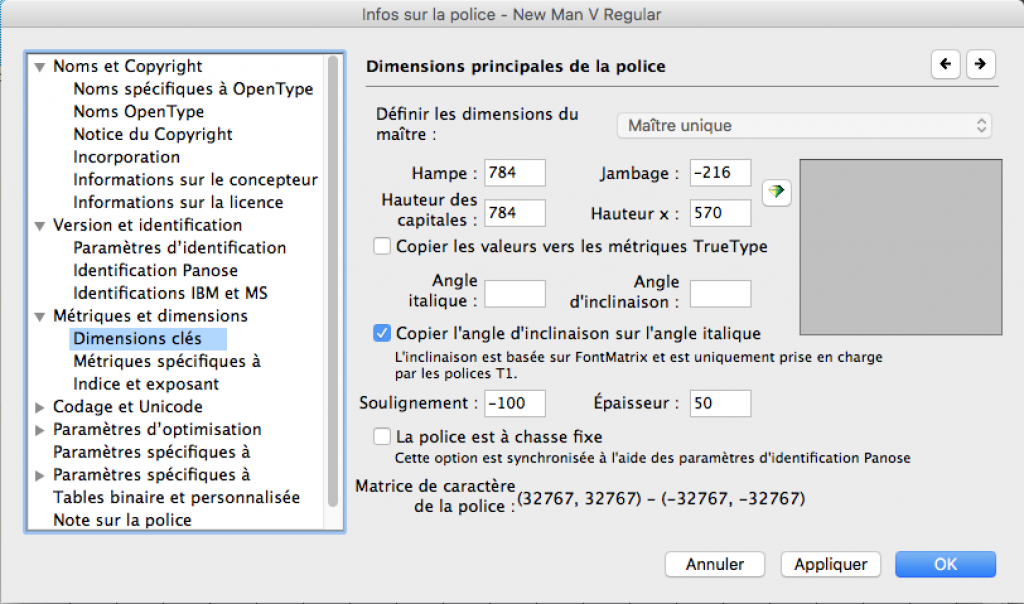Click the Hampe value field
1024x604 pixels.
coord(515,173)
